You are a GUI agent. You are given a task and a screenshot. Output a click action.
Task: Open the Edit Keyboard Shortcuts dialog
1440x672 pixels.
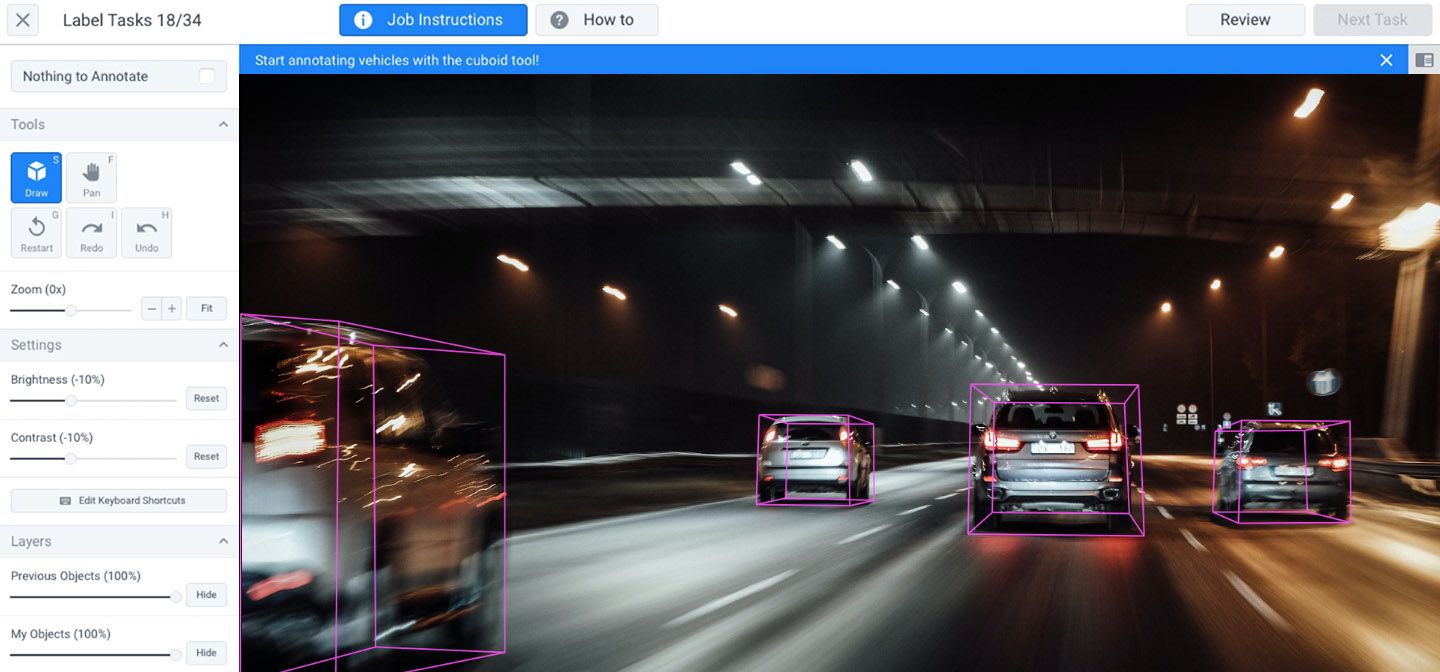coord(117,500)
